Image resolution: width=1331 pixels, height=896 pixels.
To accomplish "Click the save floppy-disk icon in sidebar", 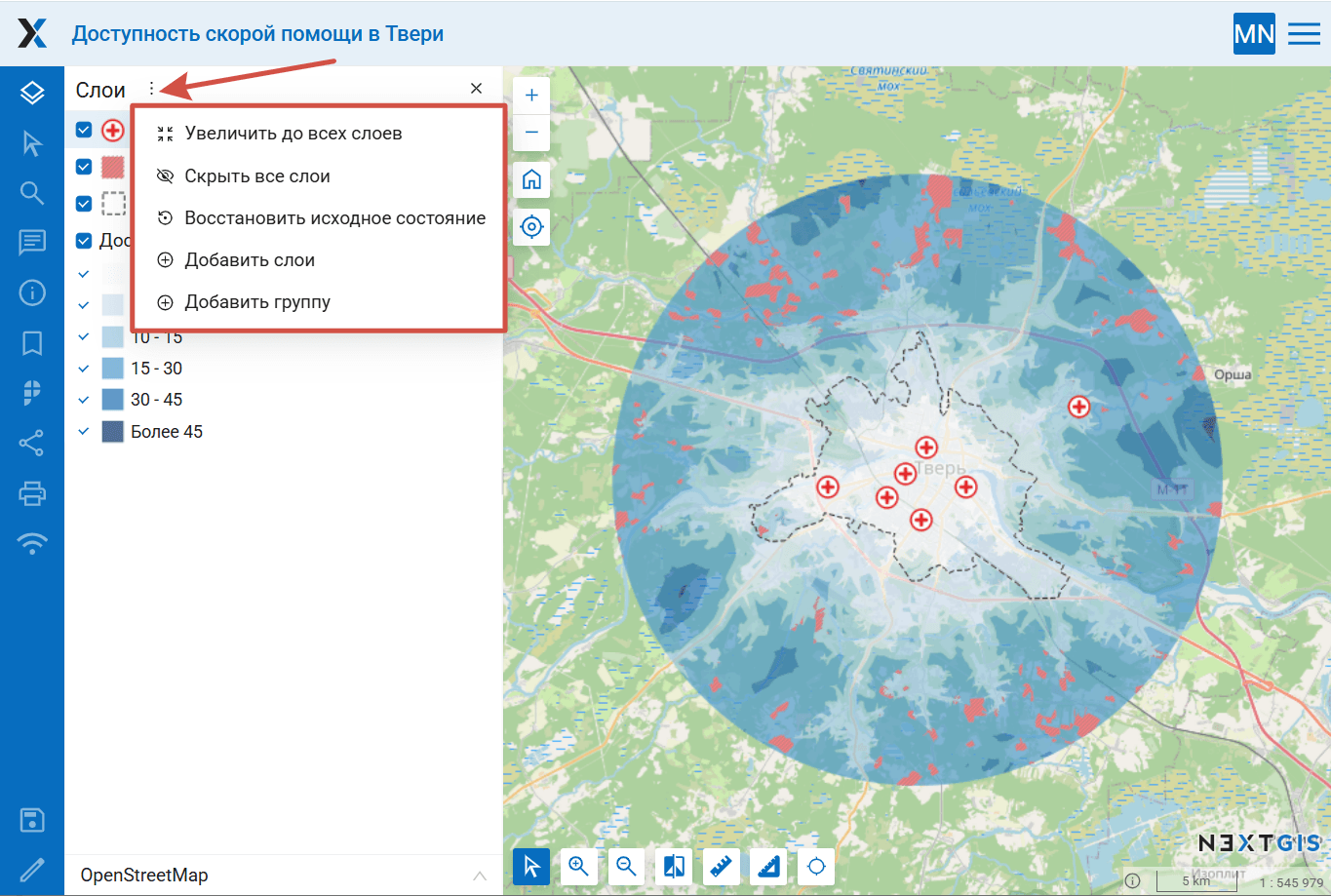I will tap(32, 820).
